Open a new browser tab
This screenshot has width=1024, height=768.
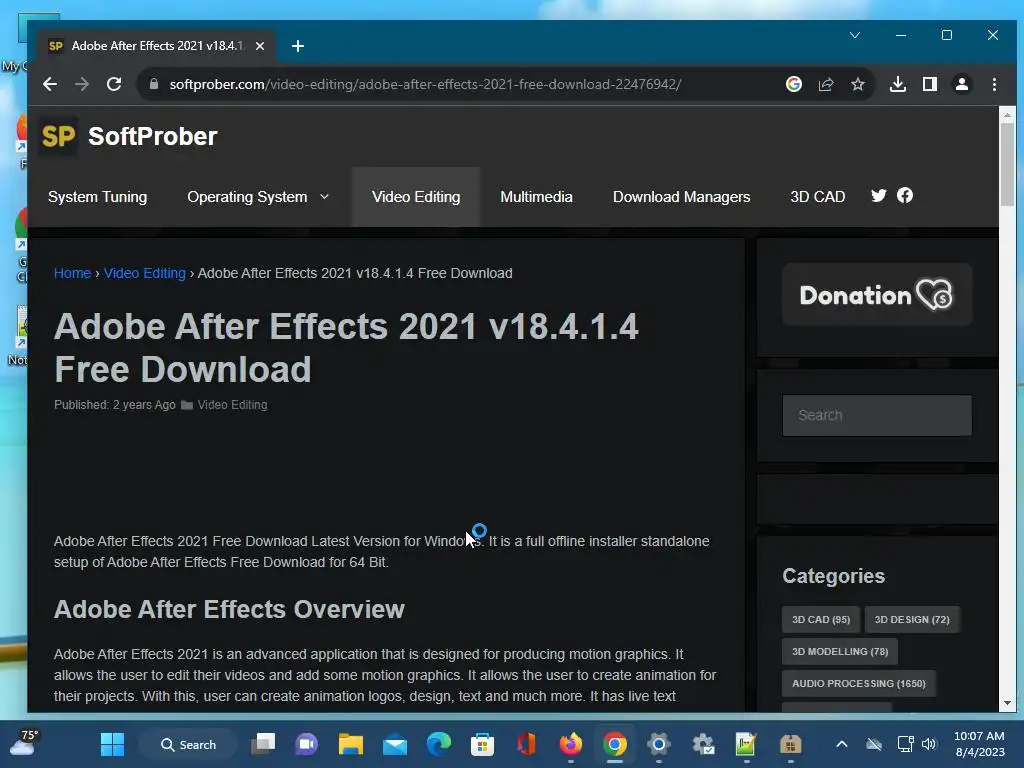(x=298, y=46)
